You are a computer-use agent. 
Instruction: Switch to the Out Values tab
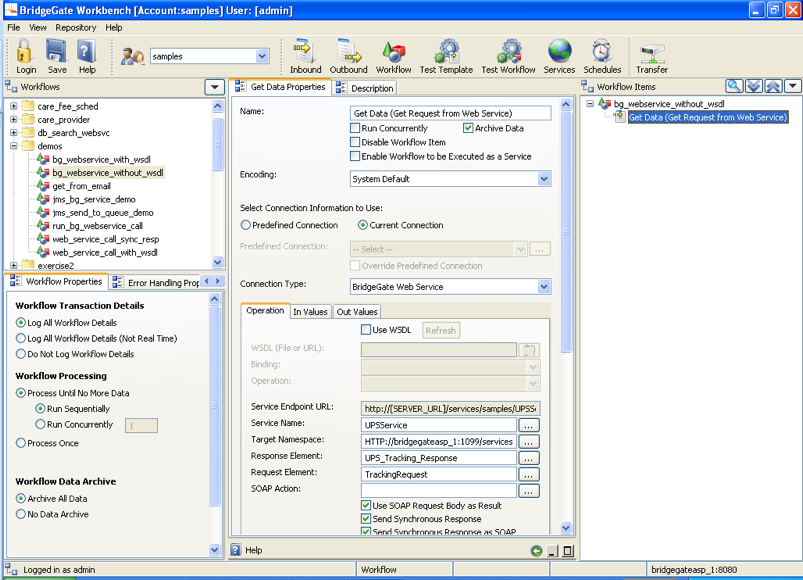point(357,312)
